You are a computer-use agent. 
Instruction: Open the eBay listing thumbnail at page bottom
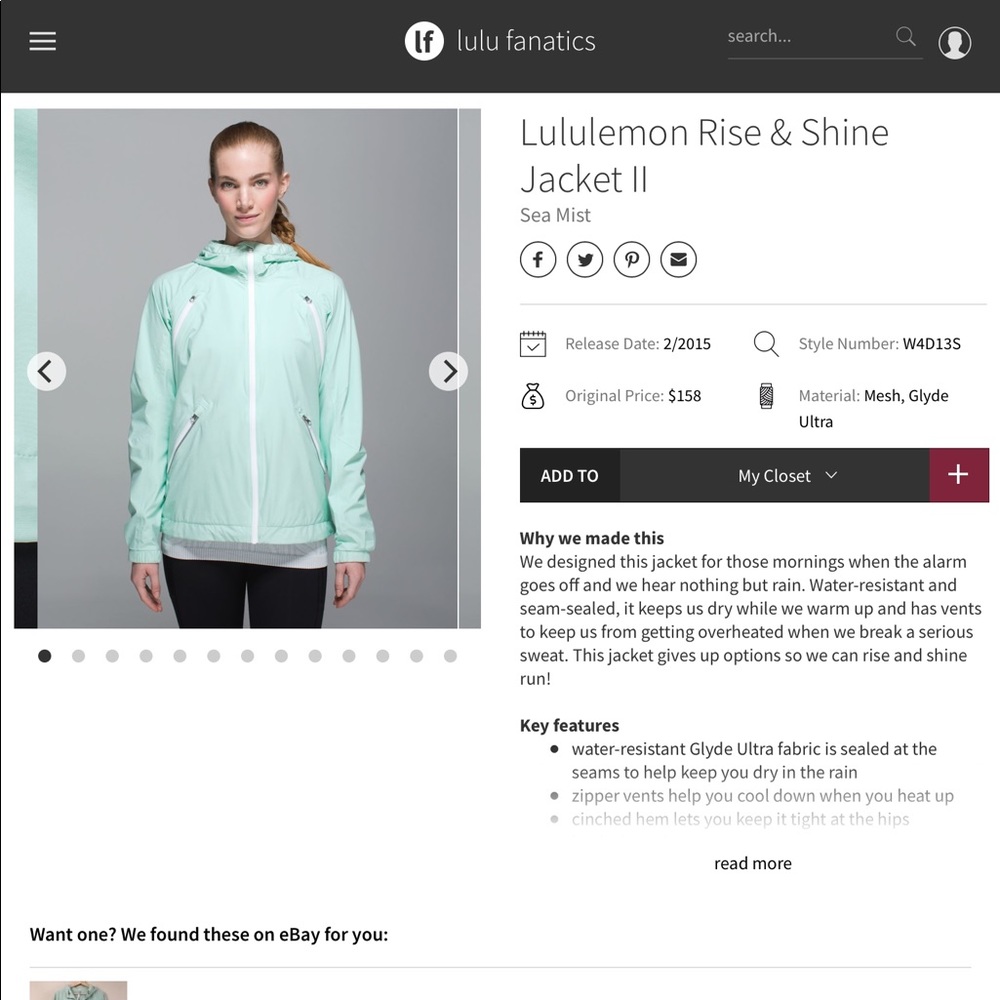tap(78, 991)
